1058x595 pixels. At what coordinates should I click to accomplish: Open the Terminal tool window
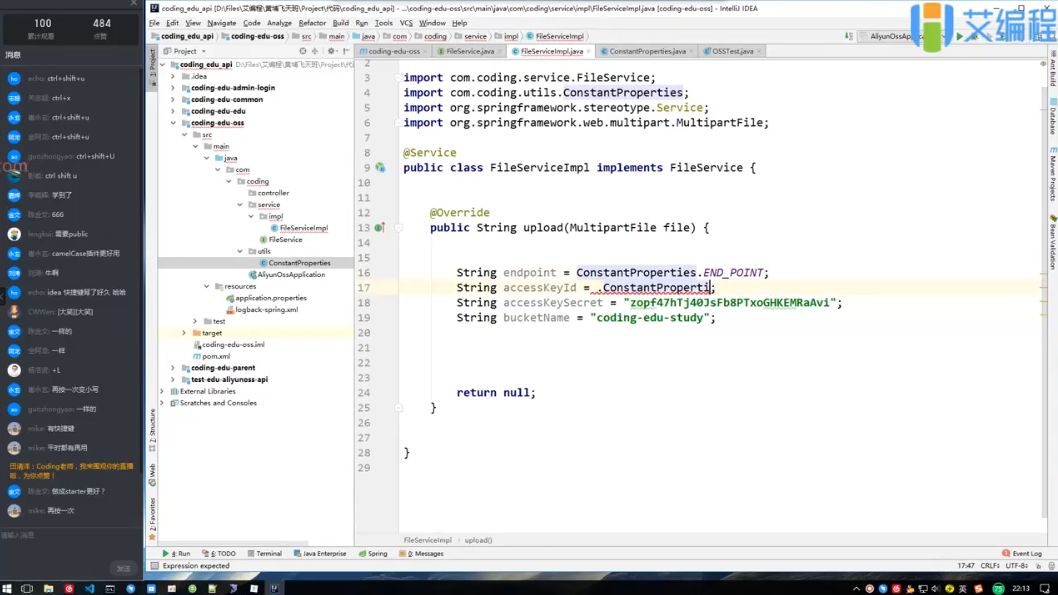click(264, 553)
